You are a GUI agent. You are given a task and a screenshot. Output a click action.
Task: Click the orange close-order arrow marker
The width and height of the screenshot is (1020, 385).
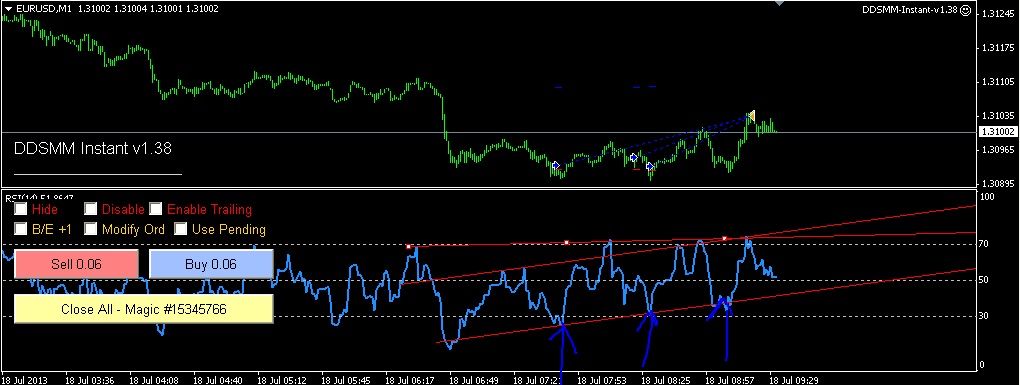click(x=751, y=116)
